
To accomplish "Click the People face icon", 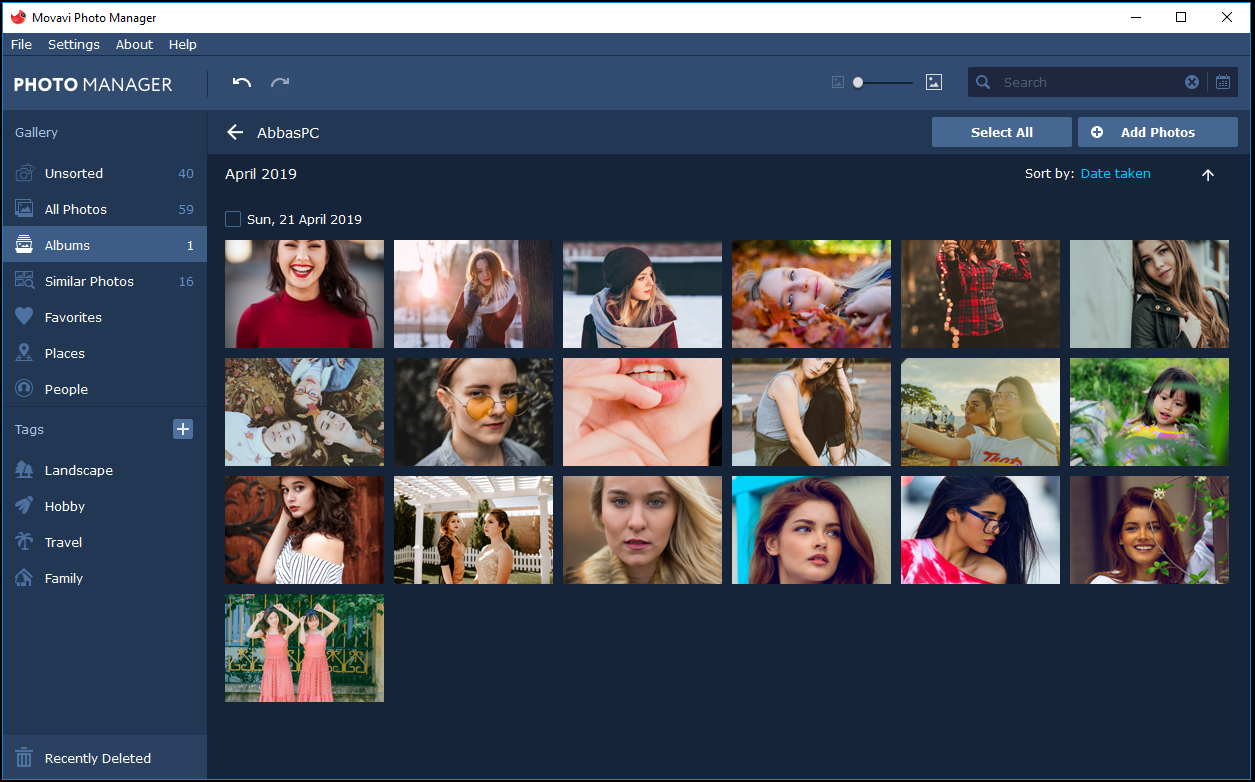I will pyautogui.click(x=24, y=389).
